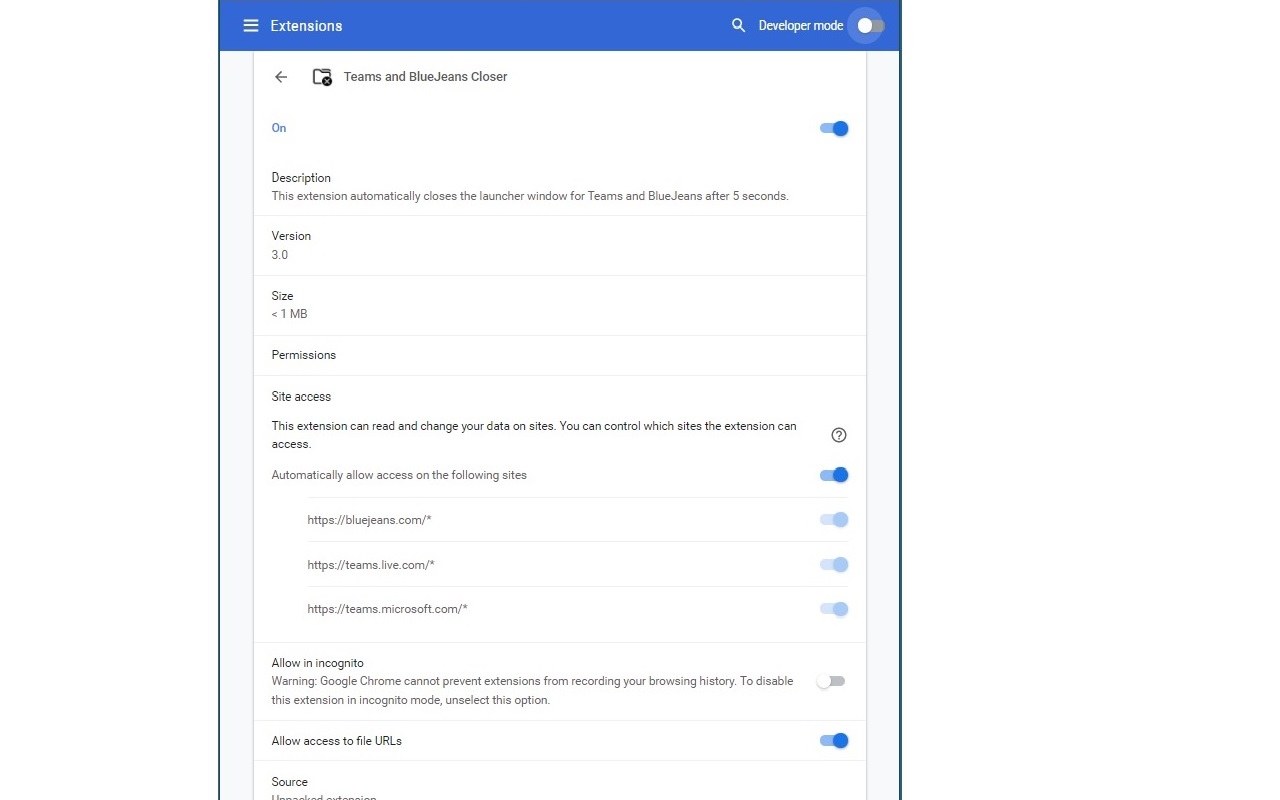Click the Description heading
The image size is (1280, 800).
pos(301,178)
